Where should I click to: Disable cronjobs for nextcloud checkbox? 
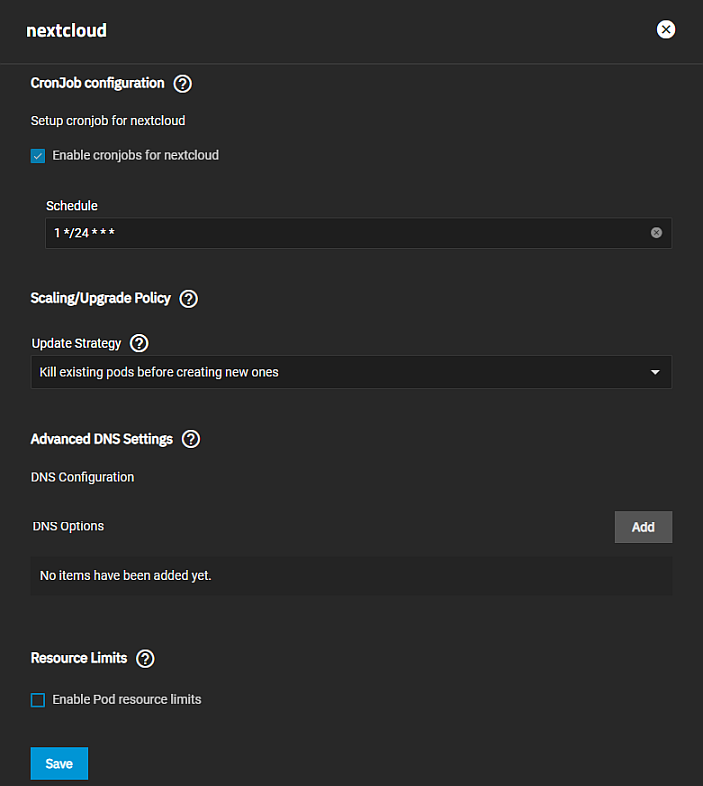coord(38,156)
